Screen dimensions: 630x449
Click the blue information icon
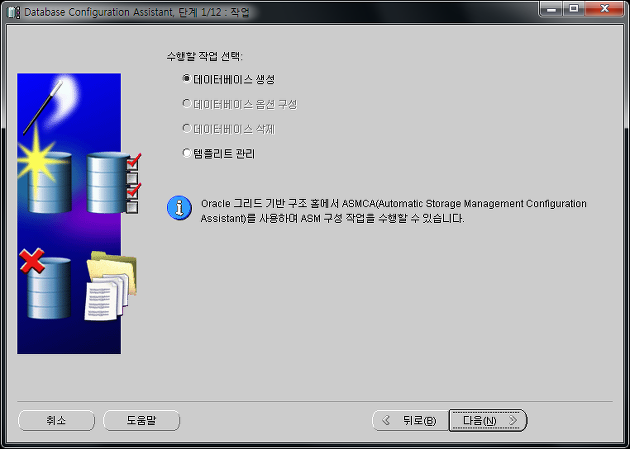point(179,208)
